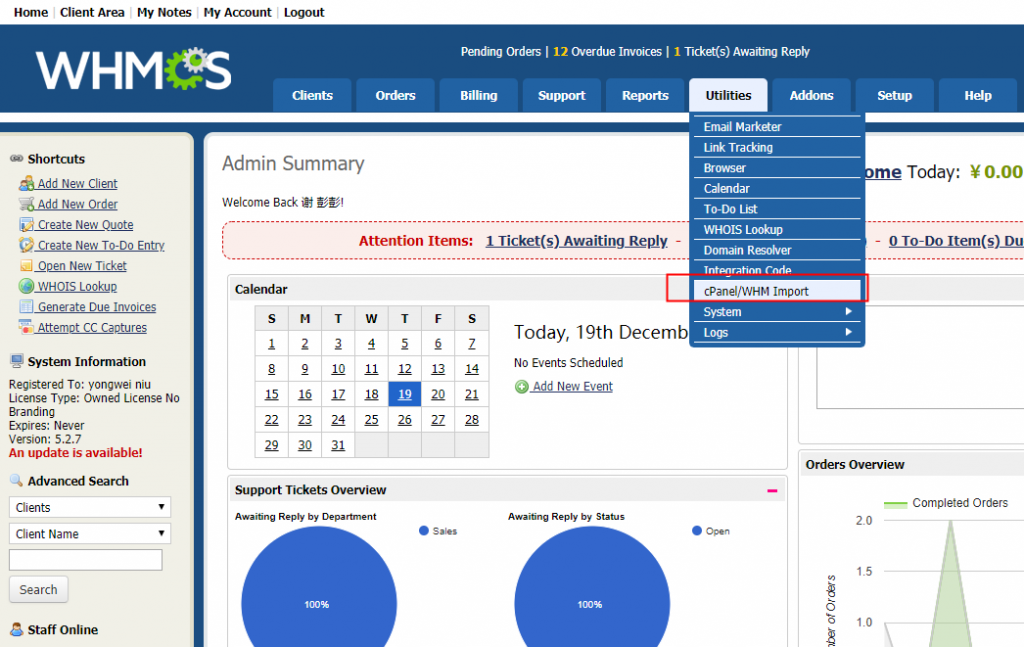Viewport: 1024px width, 647px height.
Task: Open the Reports main tab
Action: [x=645, y=95]
